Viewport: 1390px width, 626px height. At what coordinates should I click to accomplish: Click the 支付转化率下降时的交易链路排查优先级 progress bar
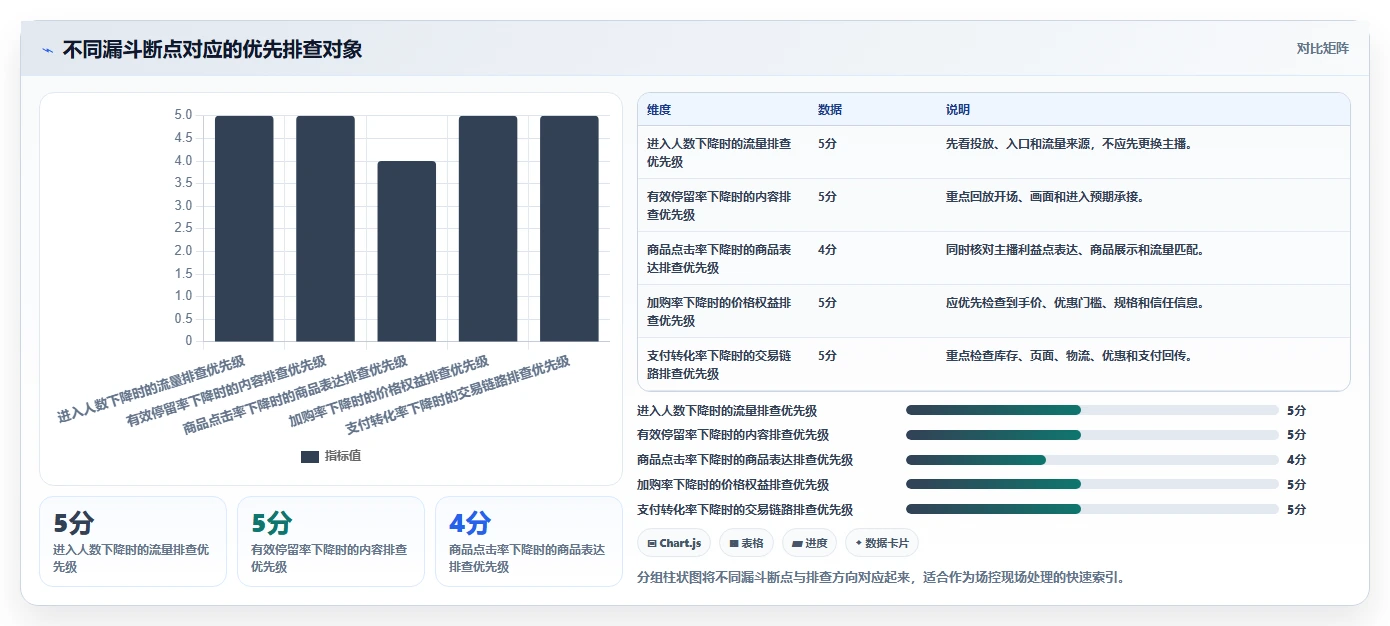(1092, 509)
